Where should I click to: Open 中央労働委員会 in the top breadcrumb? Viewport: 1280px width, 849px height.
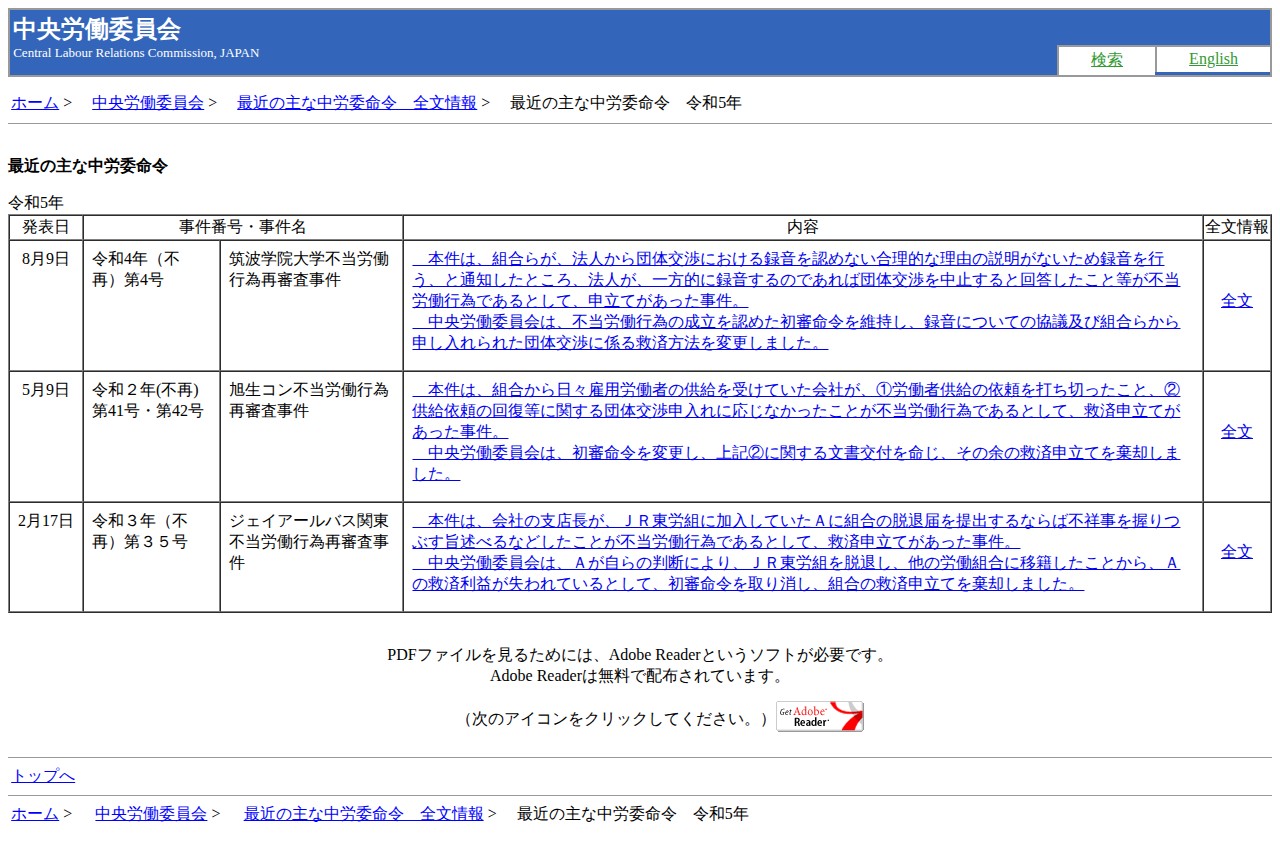click(148, 102)
